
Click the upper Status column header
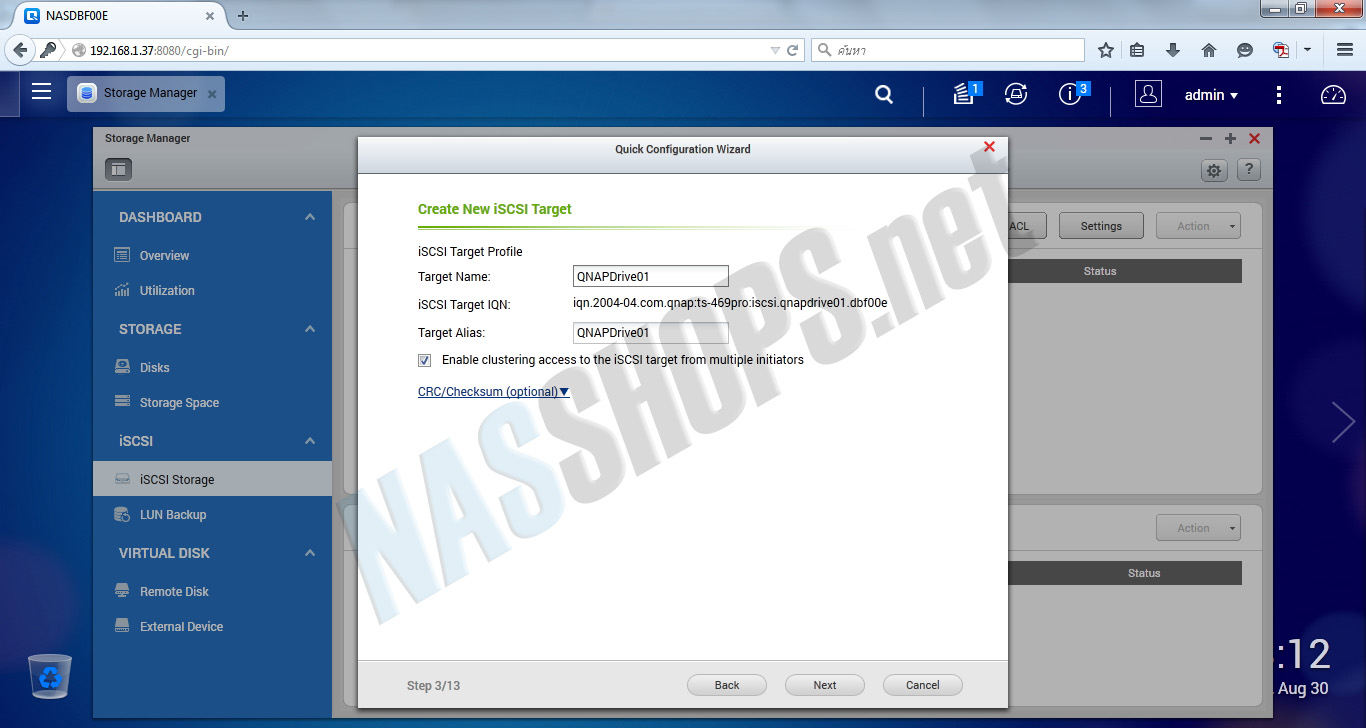click(1100, 271)
